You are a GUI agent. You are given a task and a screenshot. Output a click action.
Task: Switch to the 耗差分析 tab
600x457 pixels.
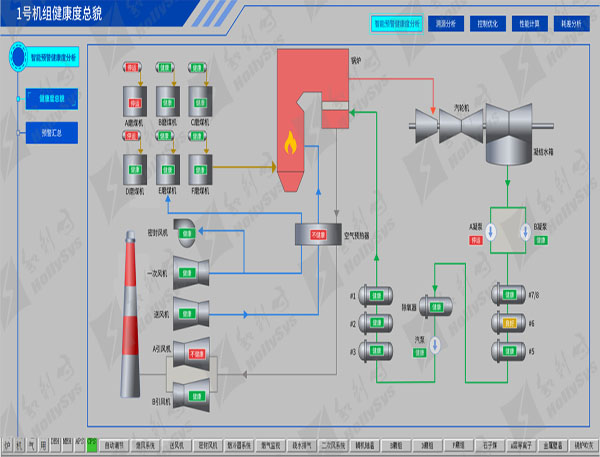572,24
